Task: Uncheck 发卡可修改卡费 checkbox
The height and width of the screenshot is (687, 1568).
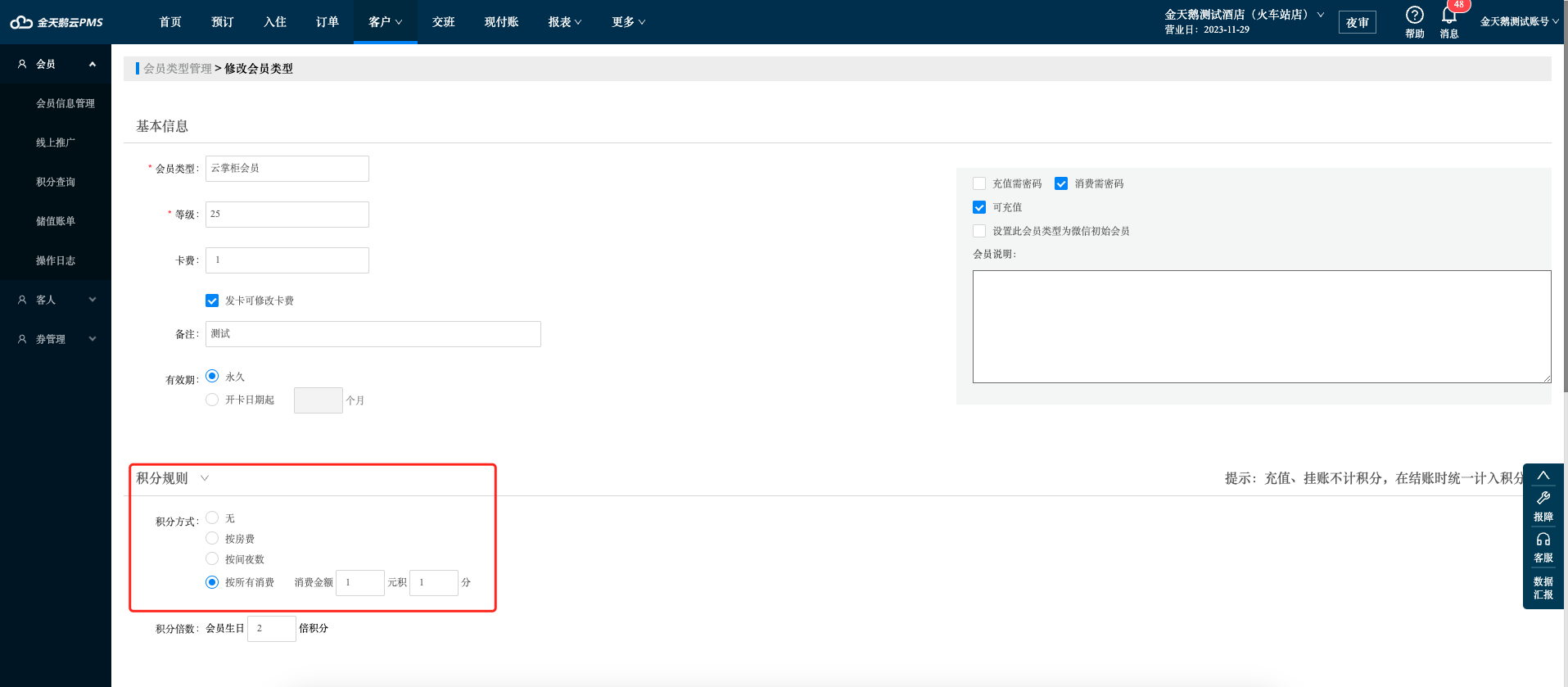Action: pyautogui.click(x=212, y=301)
